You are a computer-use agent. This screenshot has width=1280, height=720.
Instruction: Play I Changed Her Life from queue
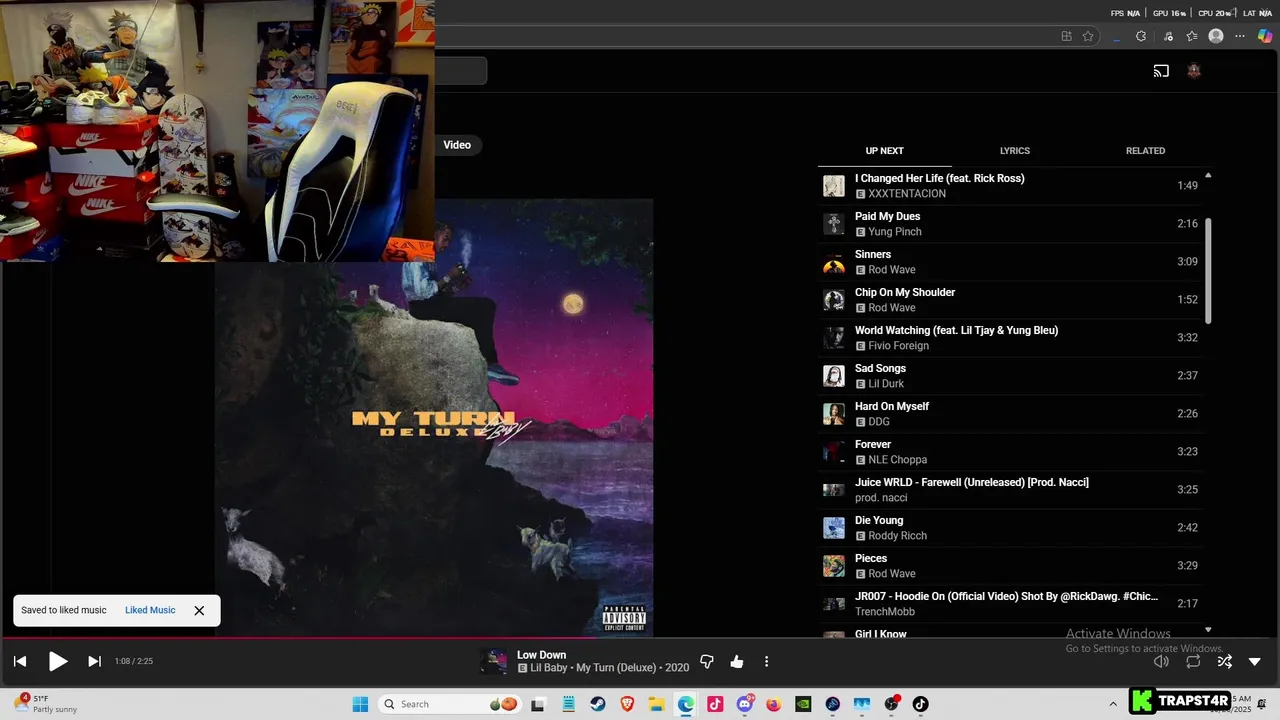tap(1010, 186)
